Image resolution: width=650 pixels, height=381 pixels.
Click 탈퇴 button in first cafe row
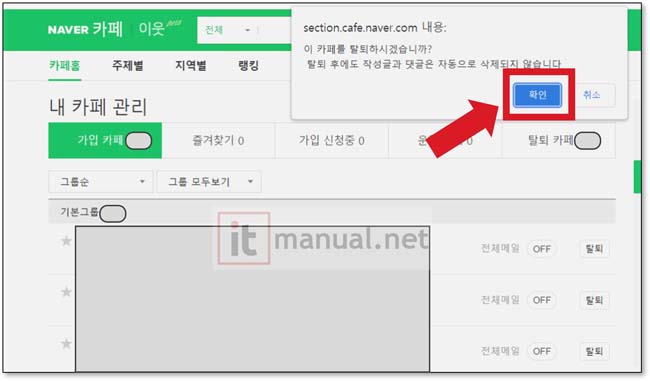click(x=594, y=249)
